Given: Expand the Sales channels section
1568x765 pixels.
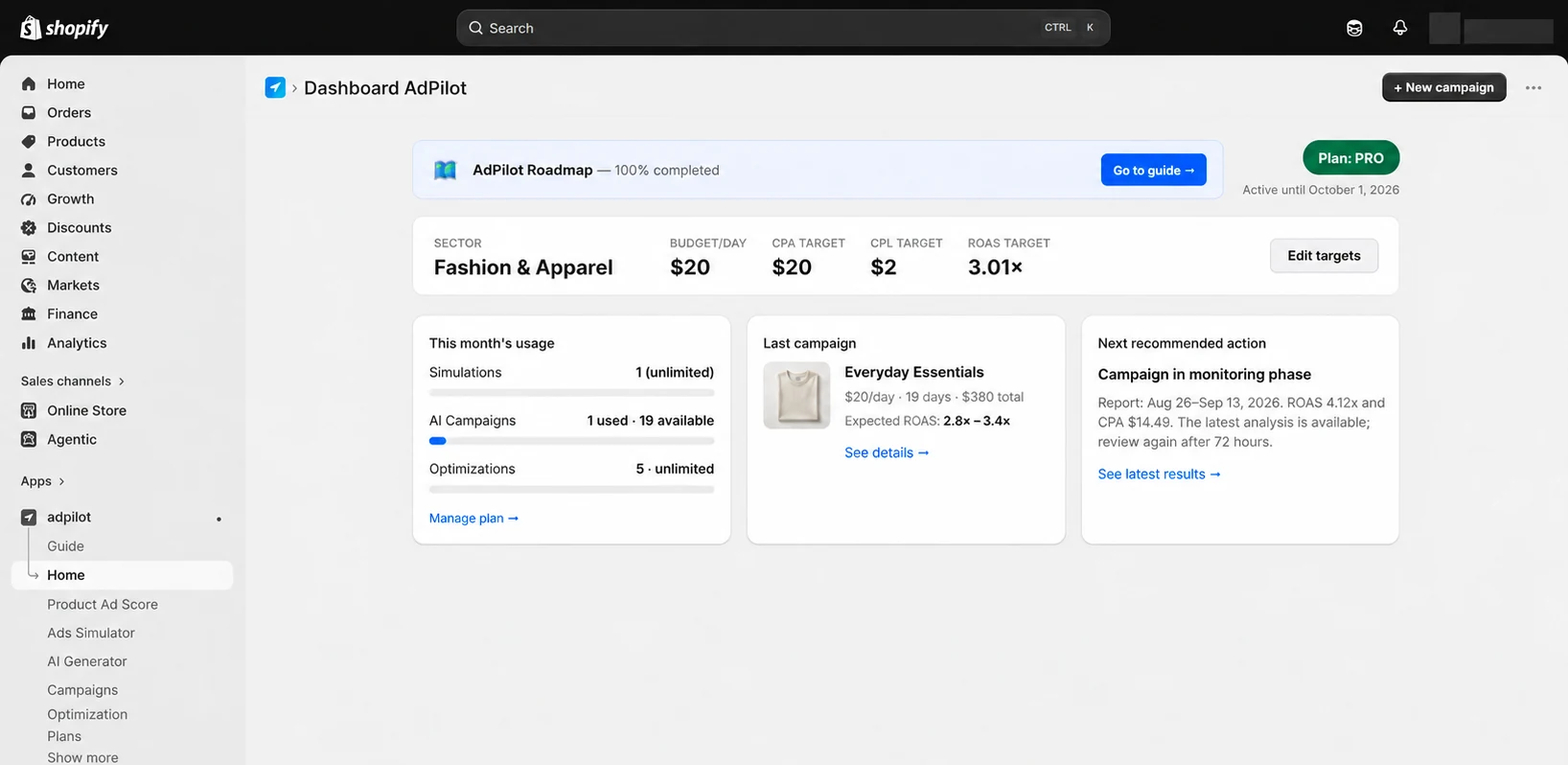Looking at the screenshot, I should (73, 382).
